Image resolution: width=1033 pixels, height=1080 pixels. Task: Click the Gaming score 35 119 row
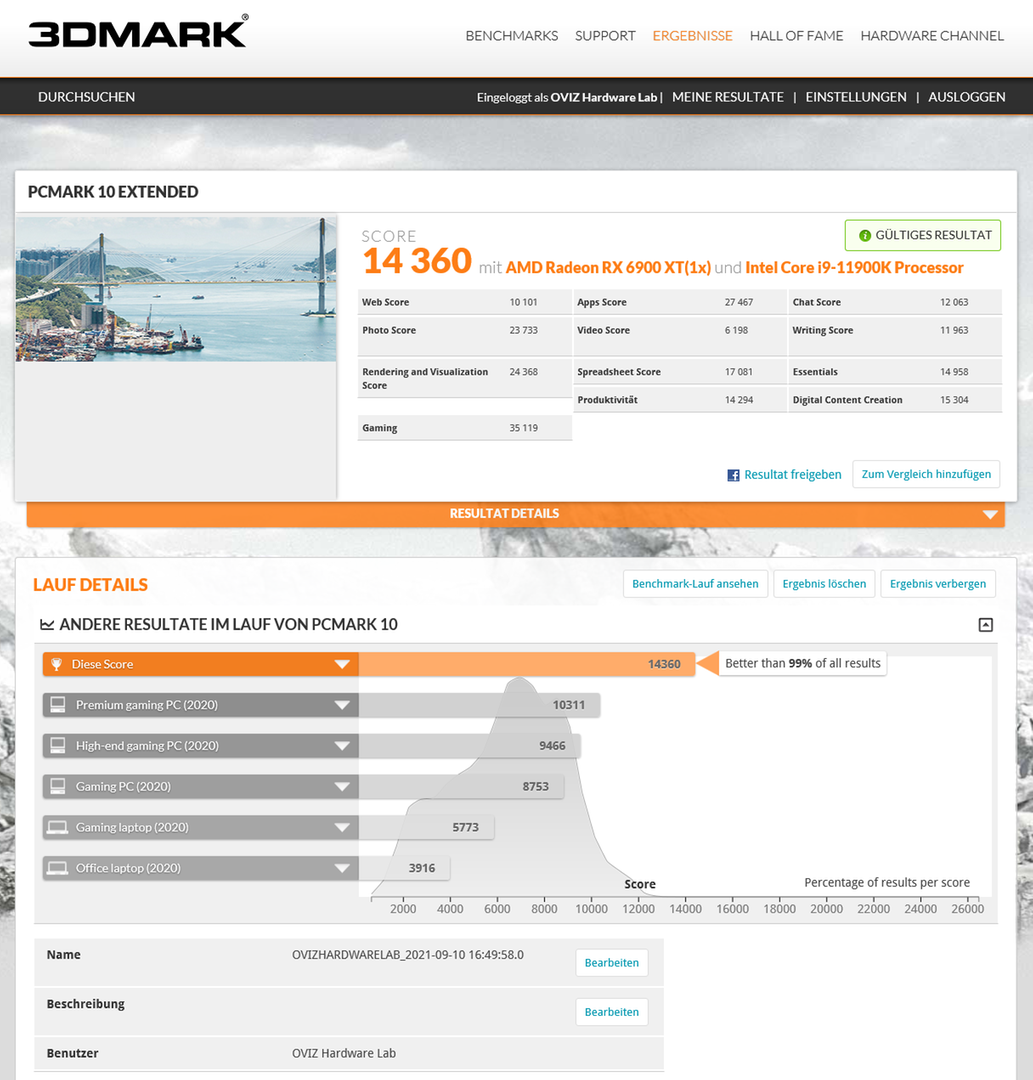click(x=465, y=428)
